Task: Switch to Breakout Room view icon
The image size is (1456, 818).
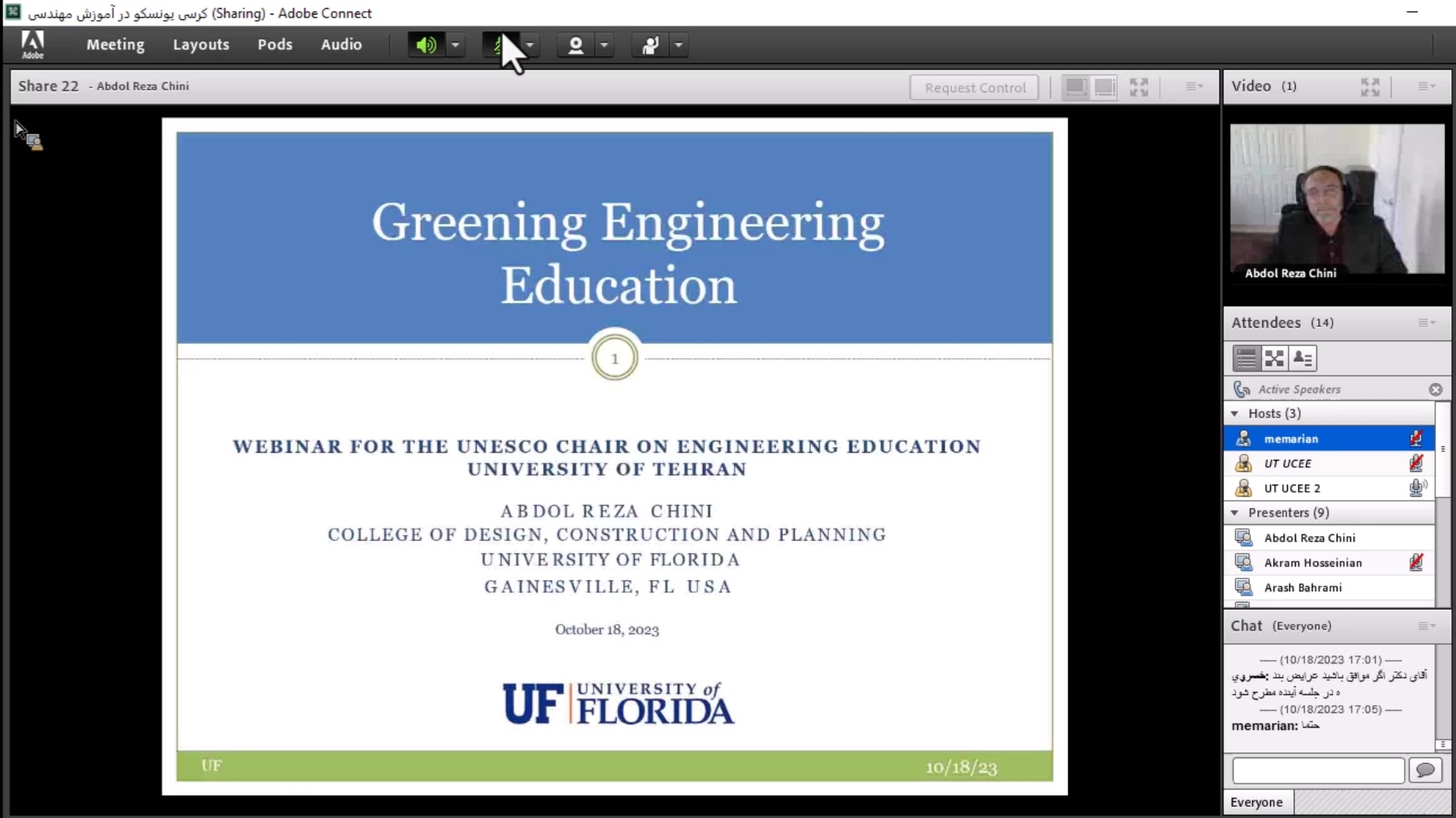Action: (x=1274, y=358)
